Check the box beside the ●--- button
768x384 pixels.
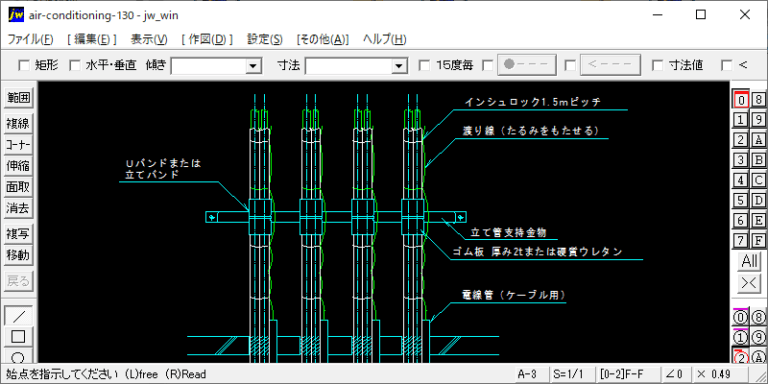(x=488, y=65)
